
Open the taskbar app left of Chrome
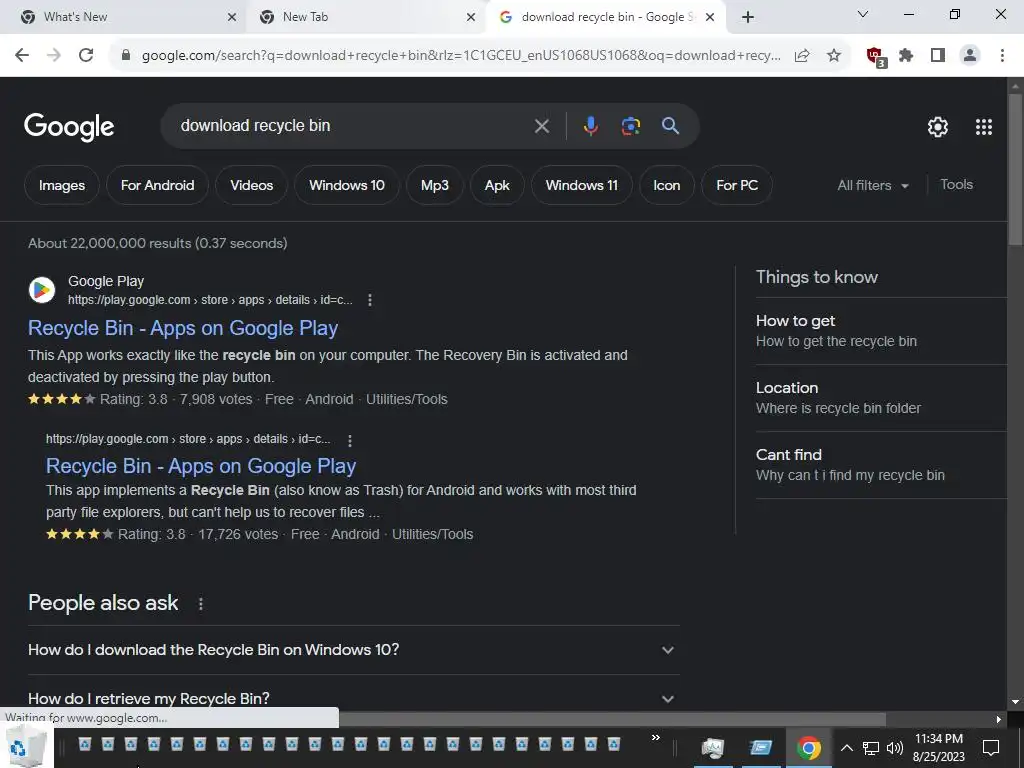[x=760, y=748]
